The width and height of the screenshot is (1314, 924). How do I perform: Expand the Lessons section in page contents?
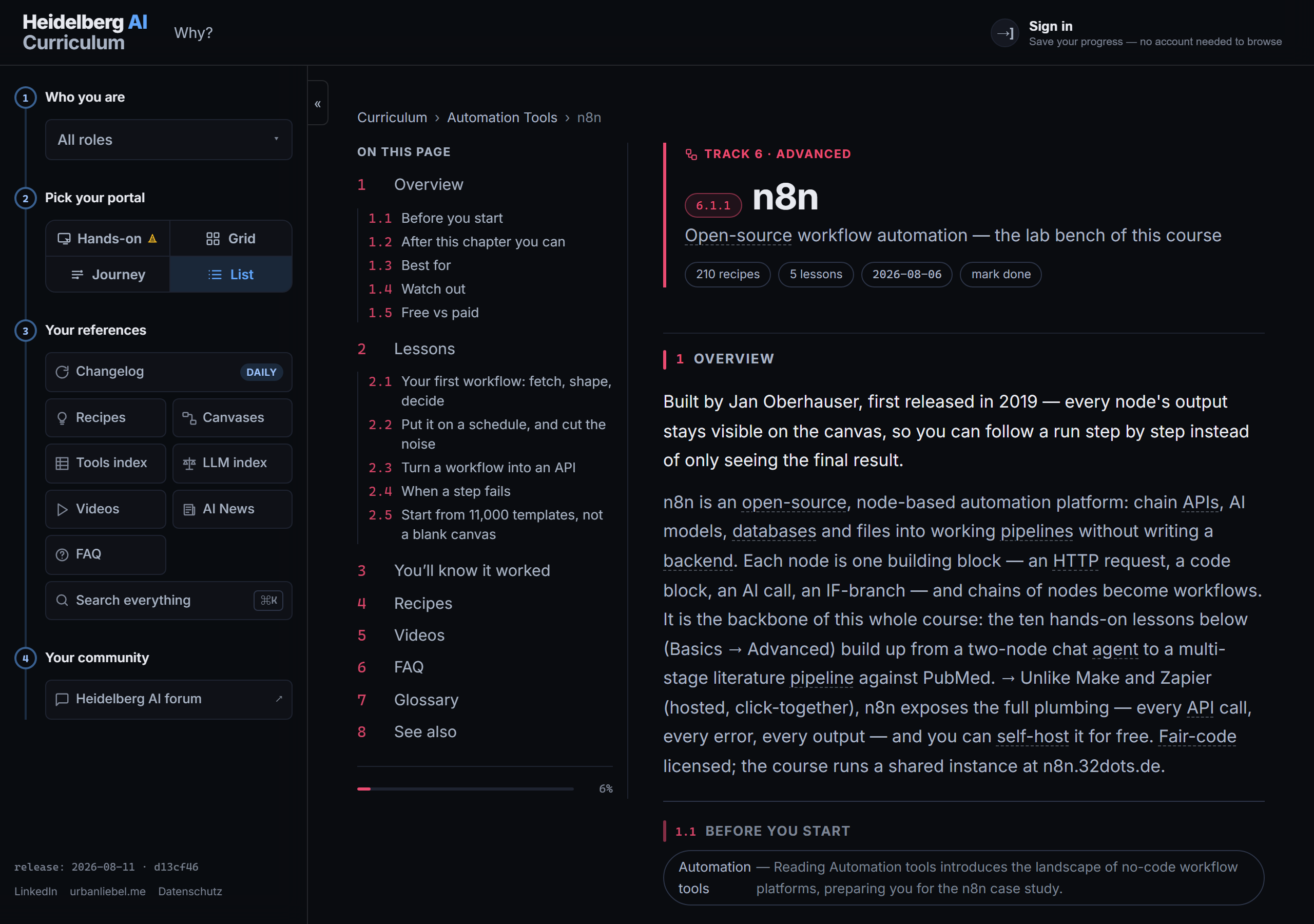pyautogui.click(x=424, y=349)
